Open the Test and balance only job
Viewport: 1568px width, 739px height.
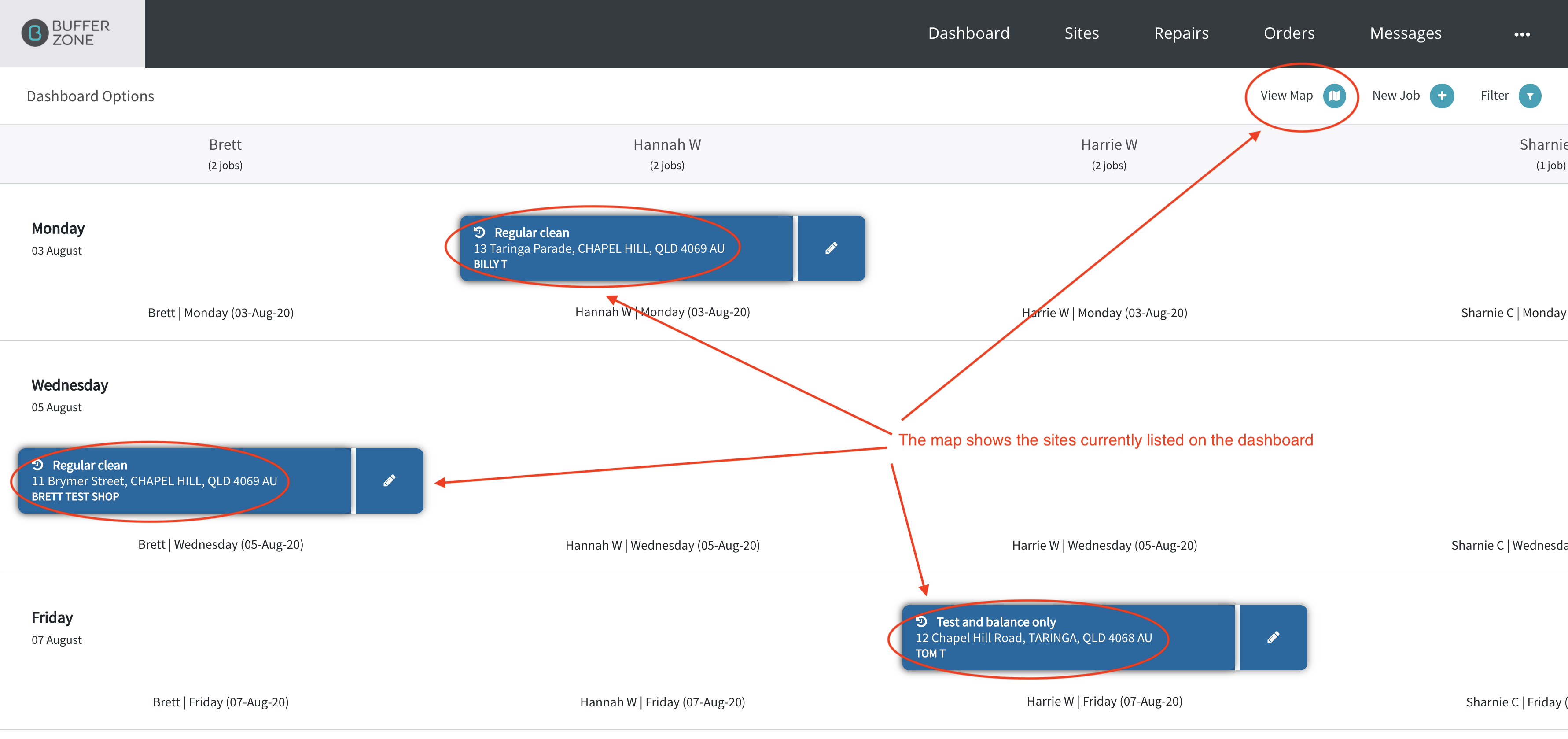[x=1068, y=637]
